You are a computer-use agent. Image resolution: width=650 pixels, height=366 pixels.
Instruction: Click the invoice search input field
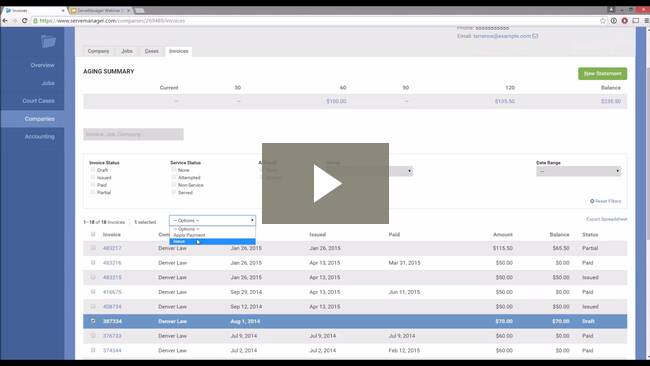click(133, 134)
